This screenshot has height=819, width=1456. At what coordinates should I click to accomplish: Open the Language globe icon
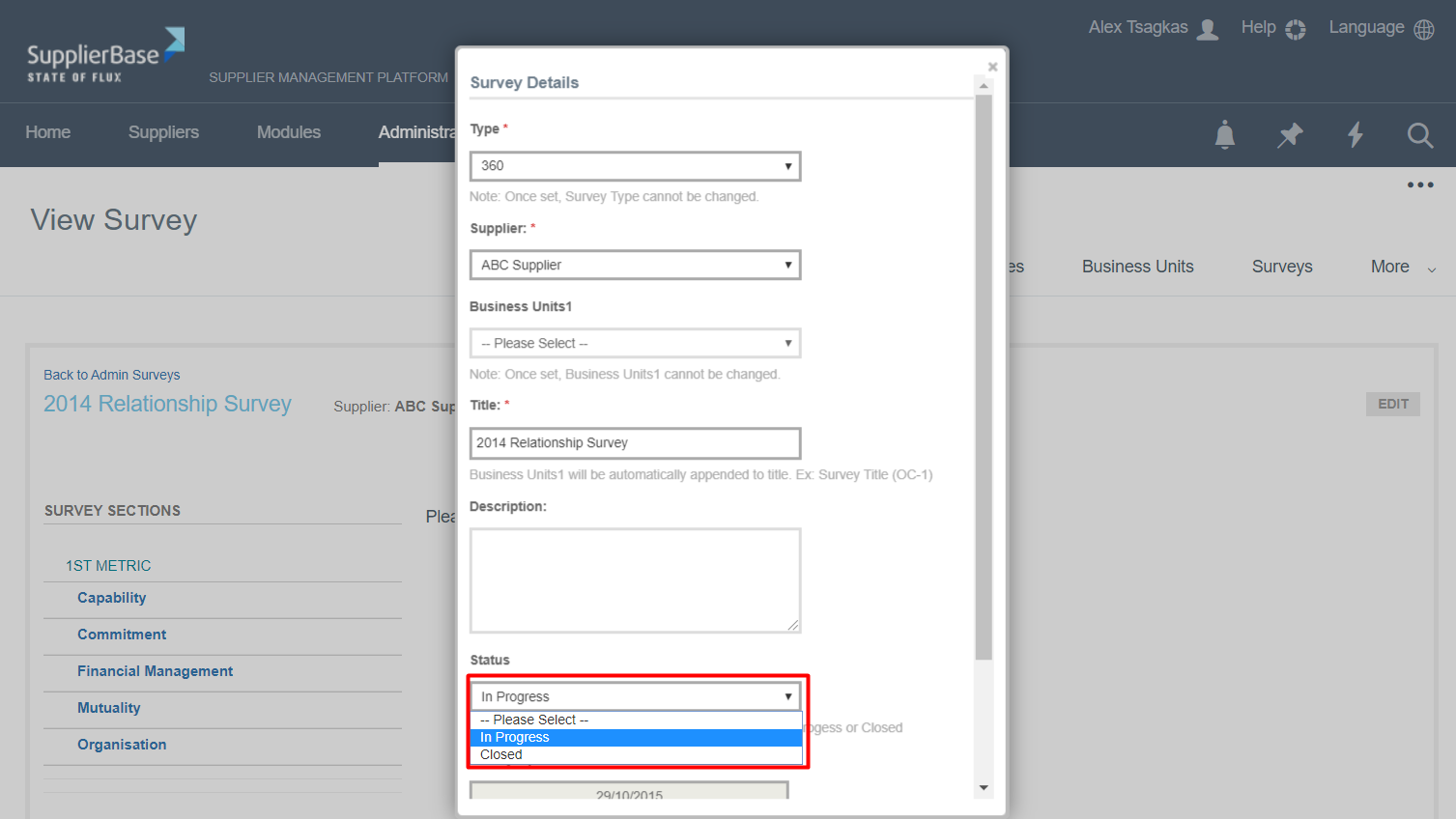1423,28
